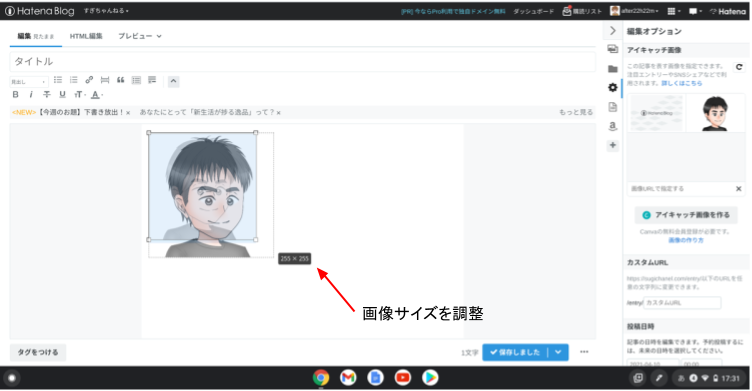This screenshot has height=391, width=752.
Task: Collapse the sidebar with the chevron arrow
Action: [x=613, y=31]
